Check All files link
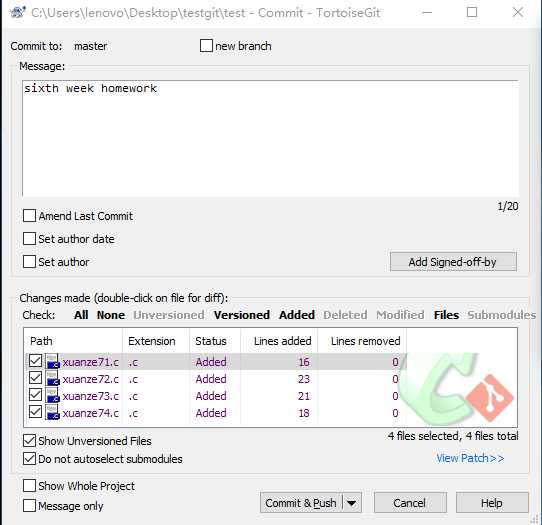 [x=81, y=315]
